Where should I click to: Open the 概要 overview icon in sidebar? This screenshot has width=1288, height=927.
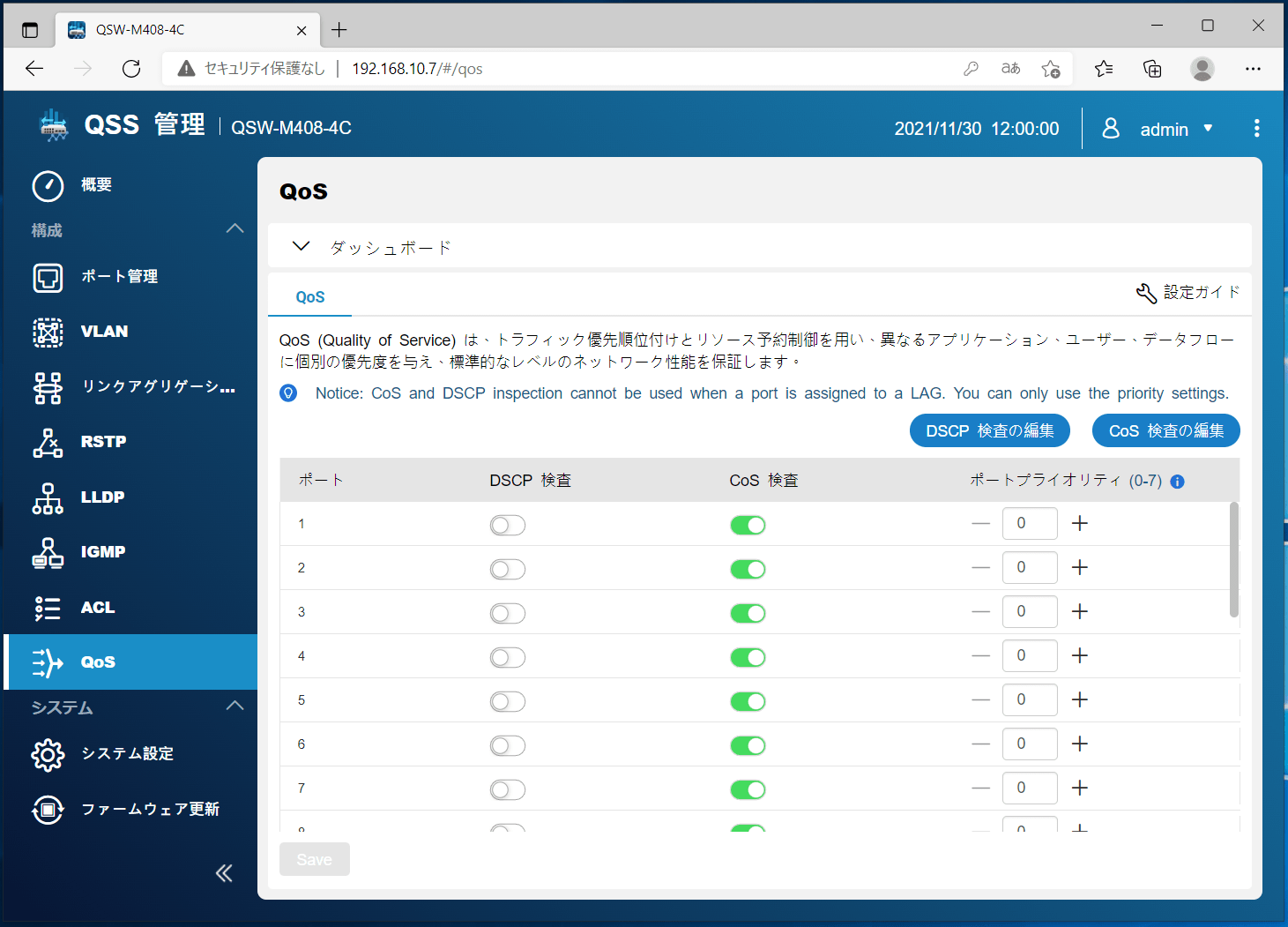[48, 186]
